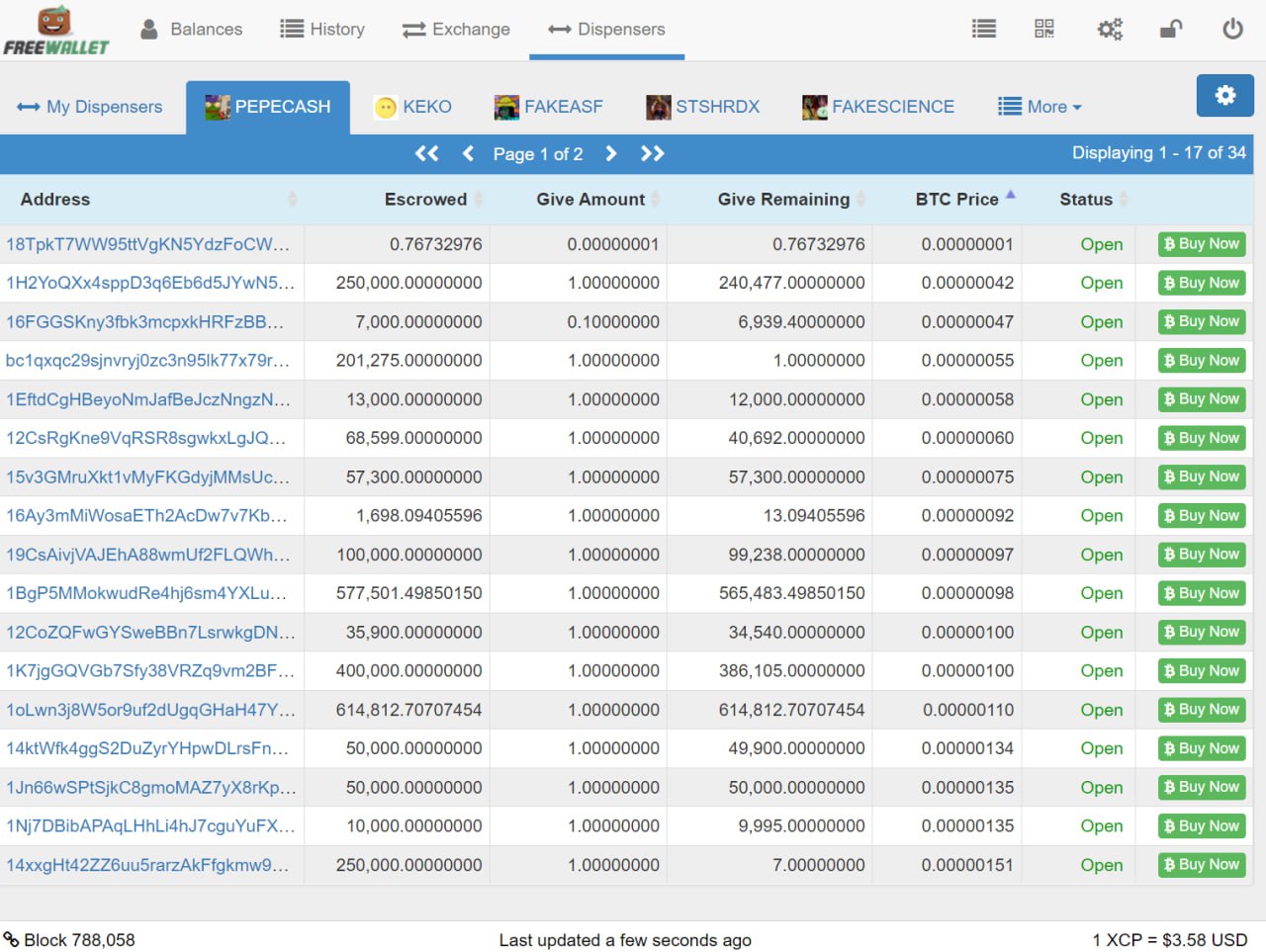
Task: Open address 1K7jgGQVGb7Sfy38VRZq9vm2BF link
Action: (150, 671)
